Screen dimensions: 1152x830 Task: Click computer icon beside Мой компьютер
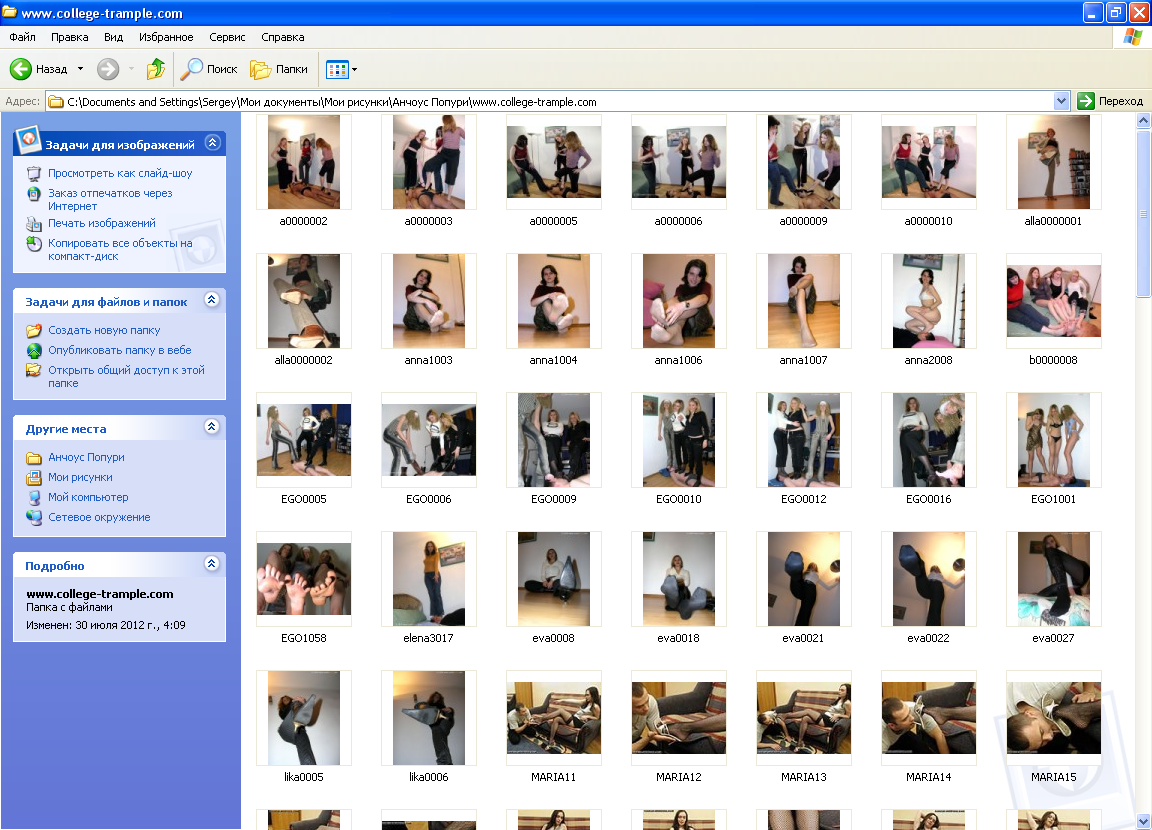pyautogui.click(x=34, y=497)
